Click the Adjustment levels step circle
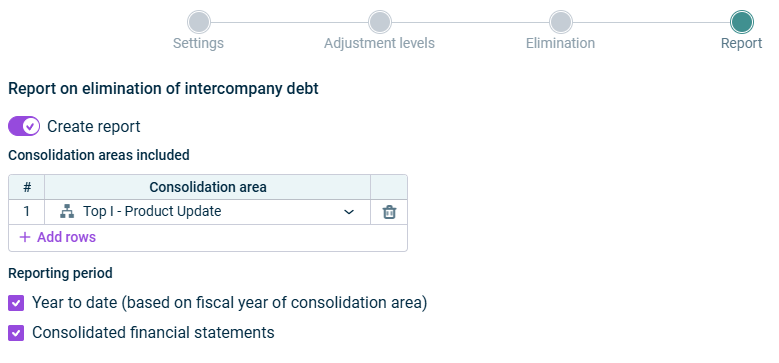 (x=380, y=22)
